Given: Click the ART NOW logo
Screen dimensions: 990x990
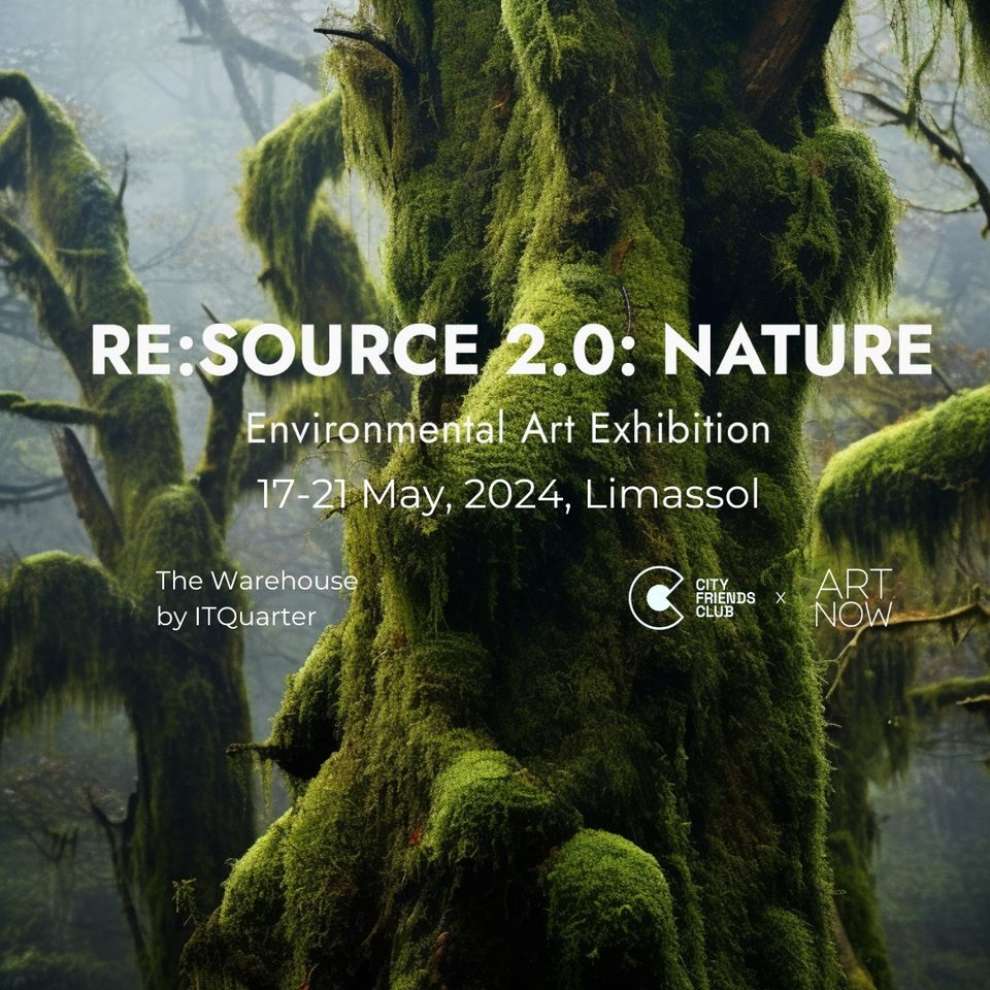Looking at the screenshot, I should tap(854, 598).
